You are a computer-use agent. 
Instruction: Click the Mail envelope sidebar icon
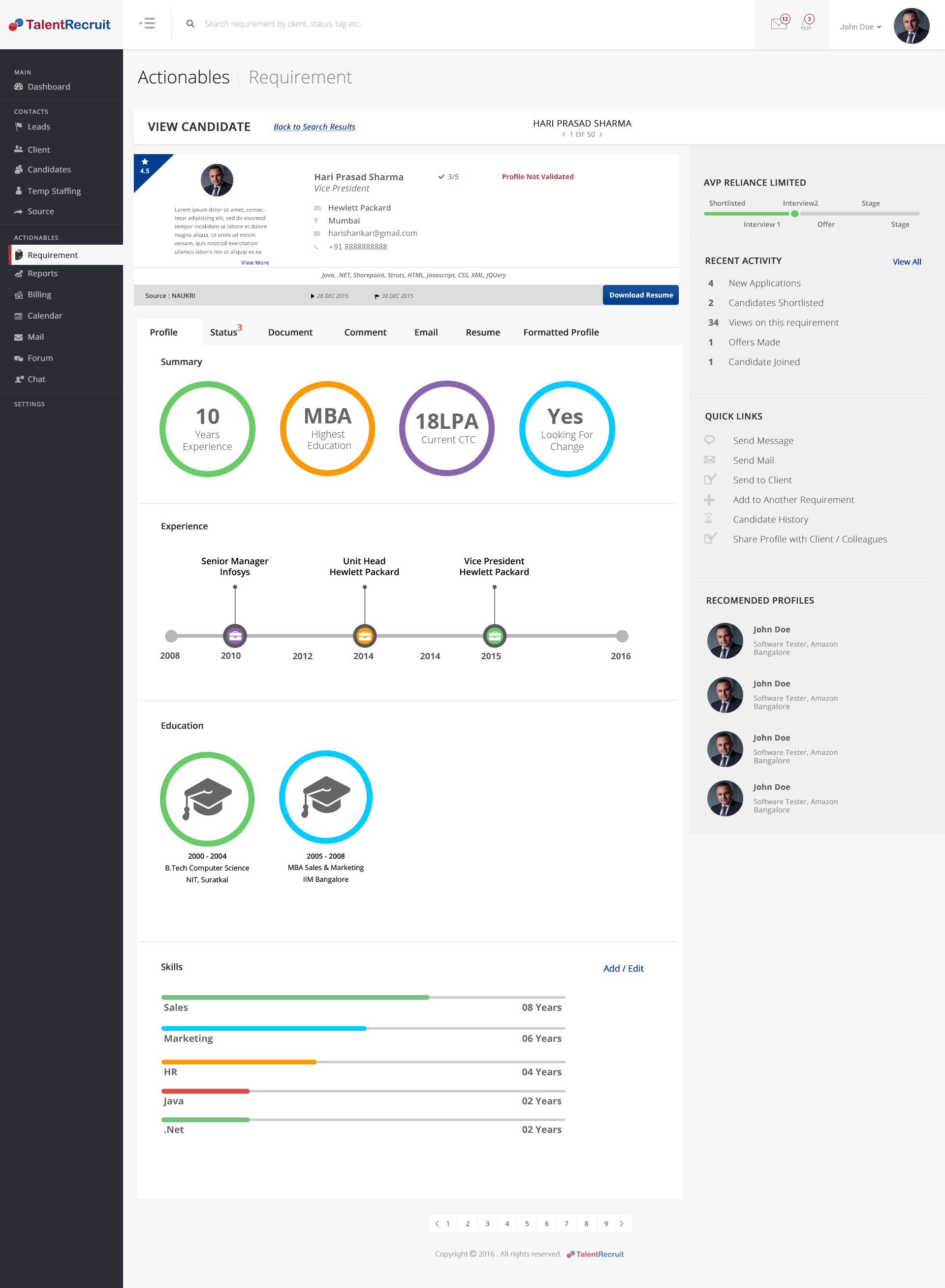click(18, 337)
